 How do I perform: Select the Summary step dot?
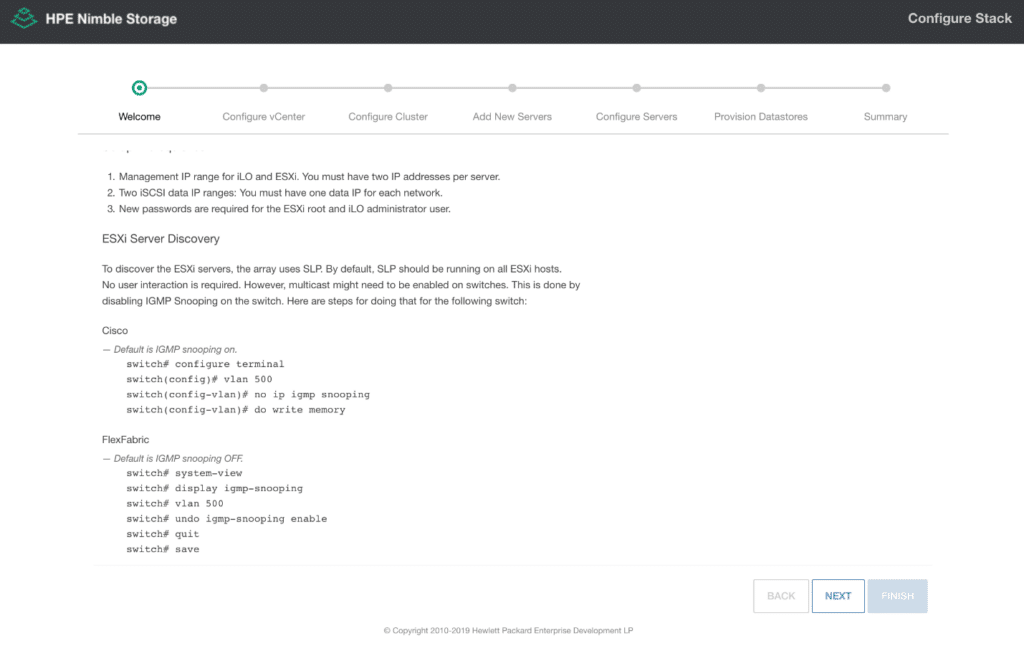[x=886, y=88]
